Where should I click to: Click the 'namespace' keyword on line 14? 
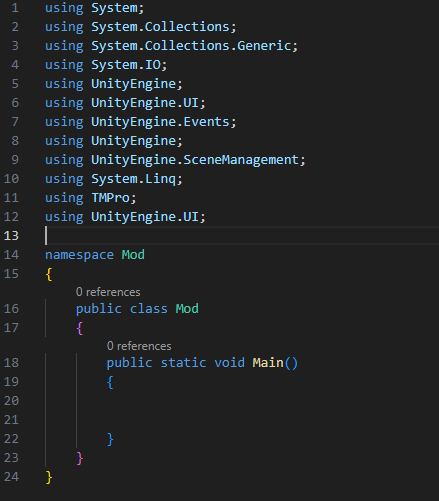(79, 255)
